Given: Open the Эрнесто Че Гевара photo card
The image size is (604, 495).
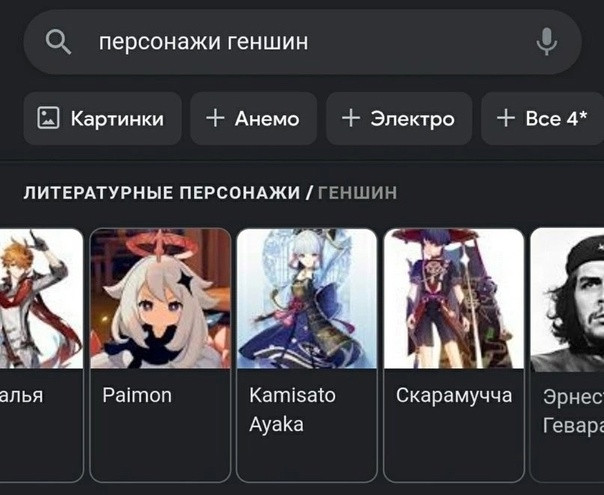Looking at the screenshot, I should pyautogui.click(x=567, y=354).
